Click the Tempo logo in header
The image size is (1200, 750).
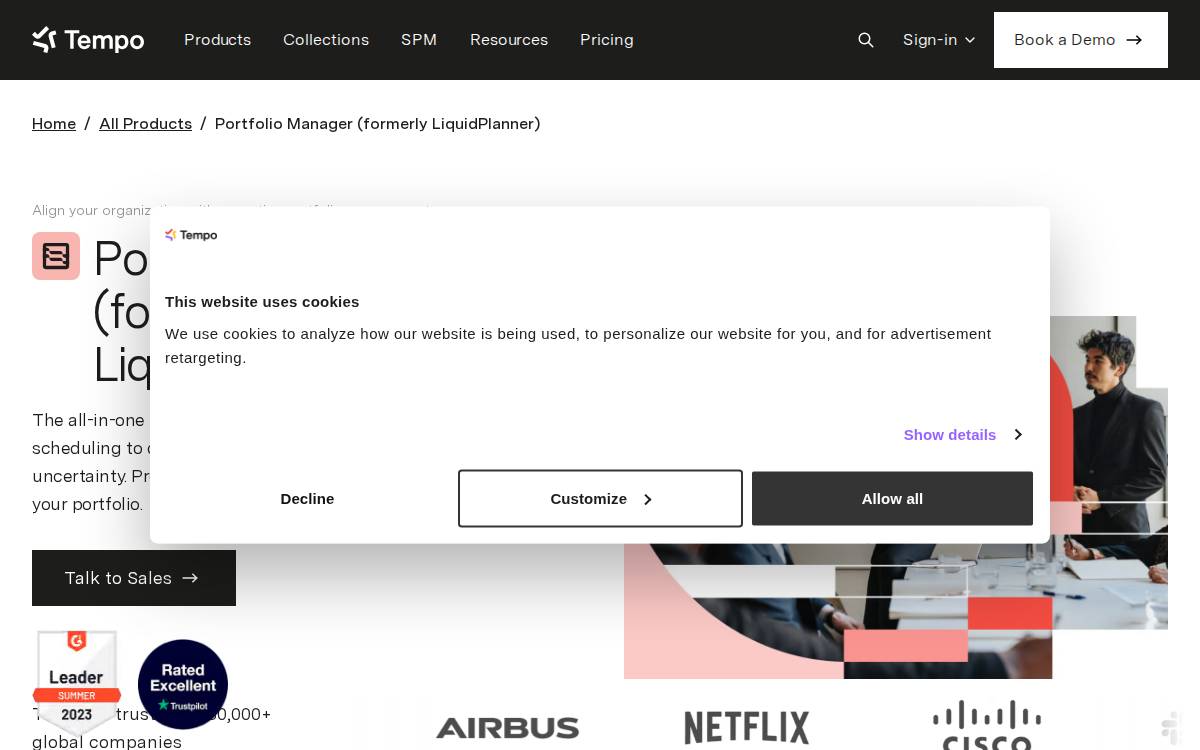(x=88, y=40)
